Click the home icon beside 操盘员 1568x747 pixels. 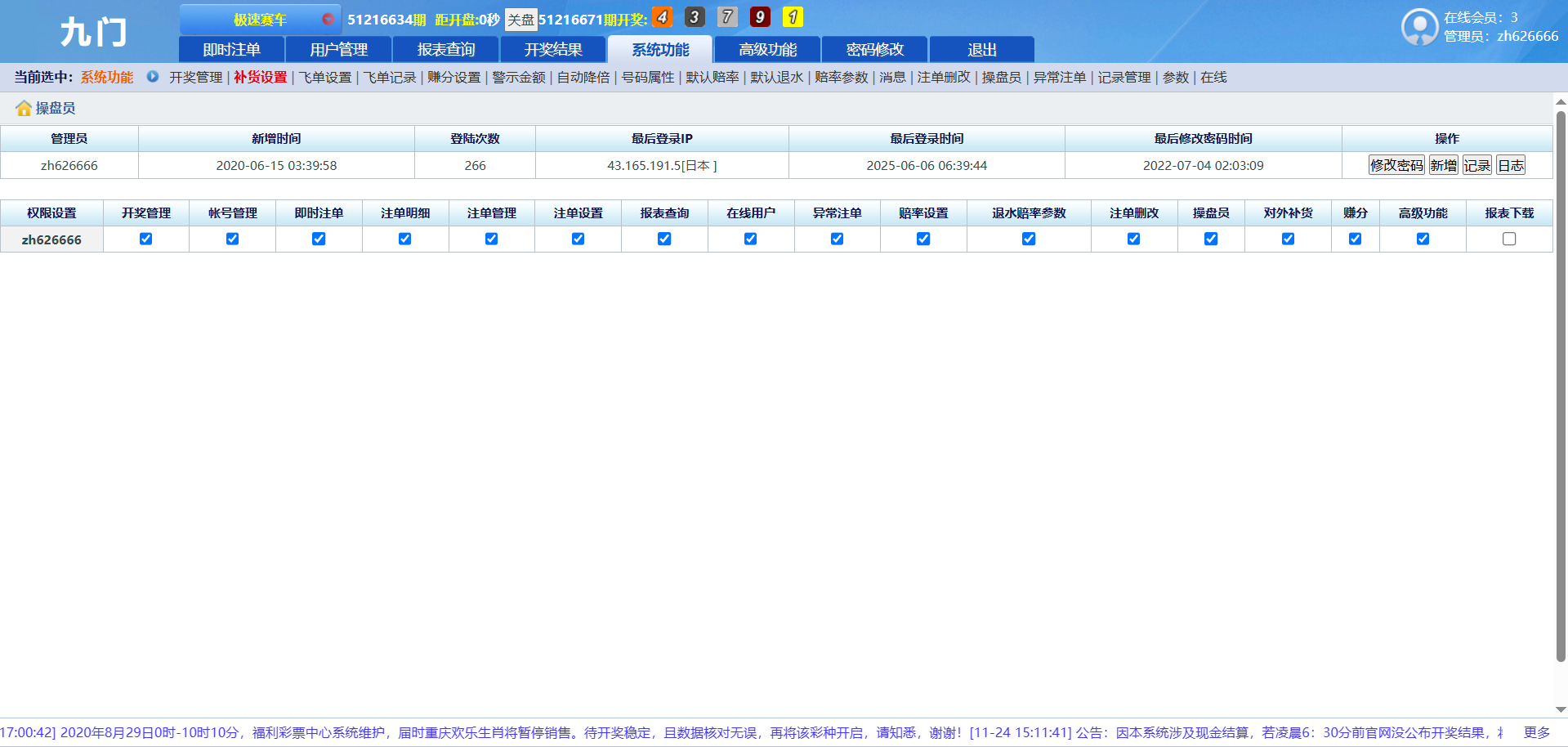(x=24, y=108)
